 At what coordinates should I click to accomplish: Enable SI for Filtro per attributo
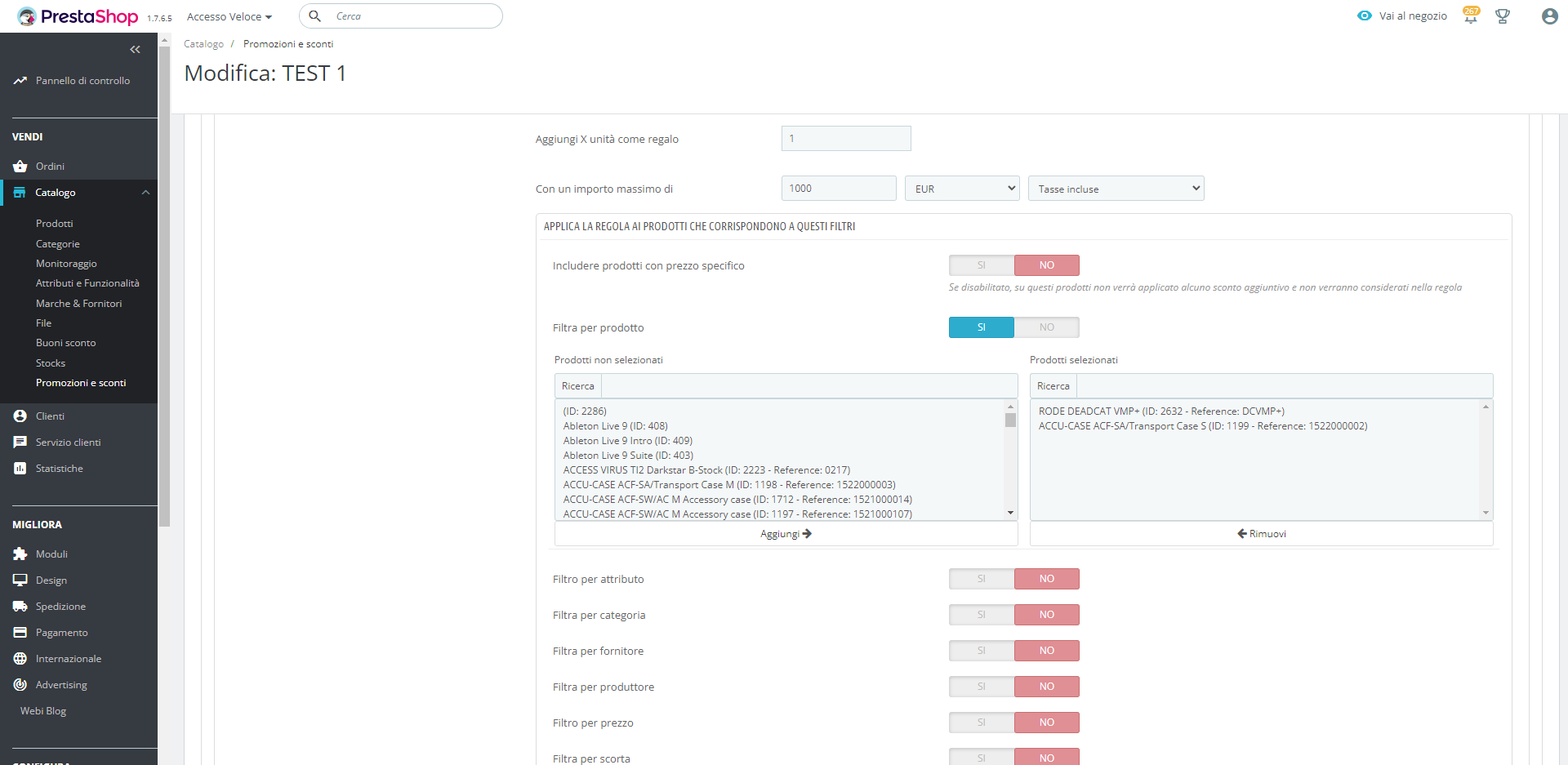coord(982,579)
